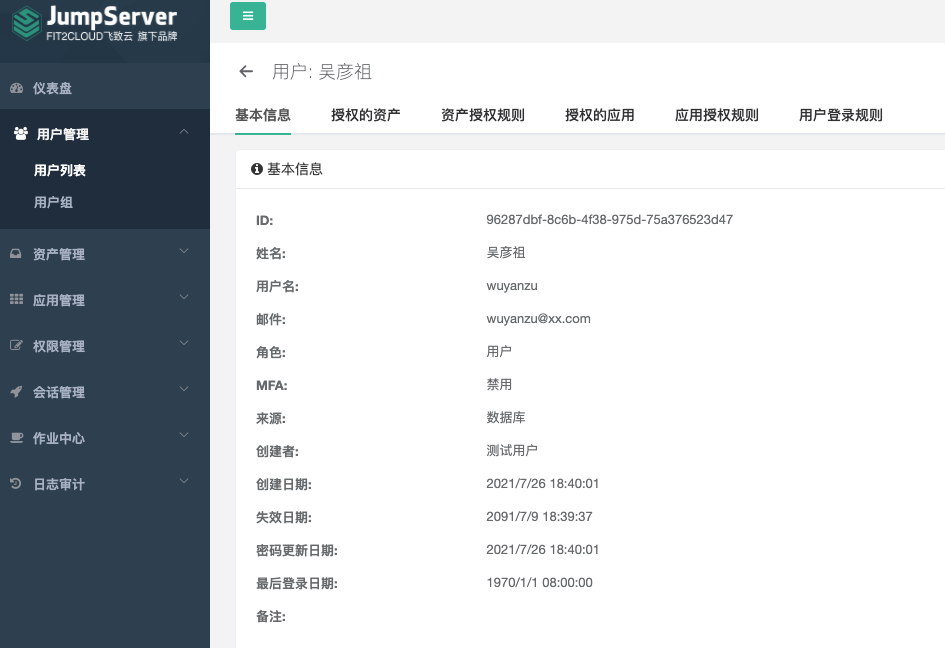This screenshot has height=648, width=945.
Task: Open 用户组 in the sidebar
Action: pyautogui.click(x=53, y=202)
